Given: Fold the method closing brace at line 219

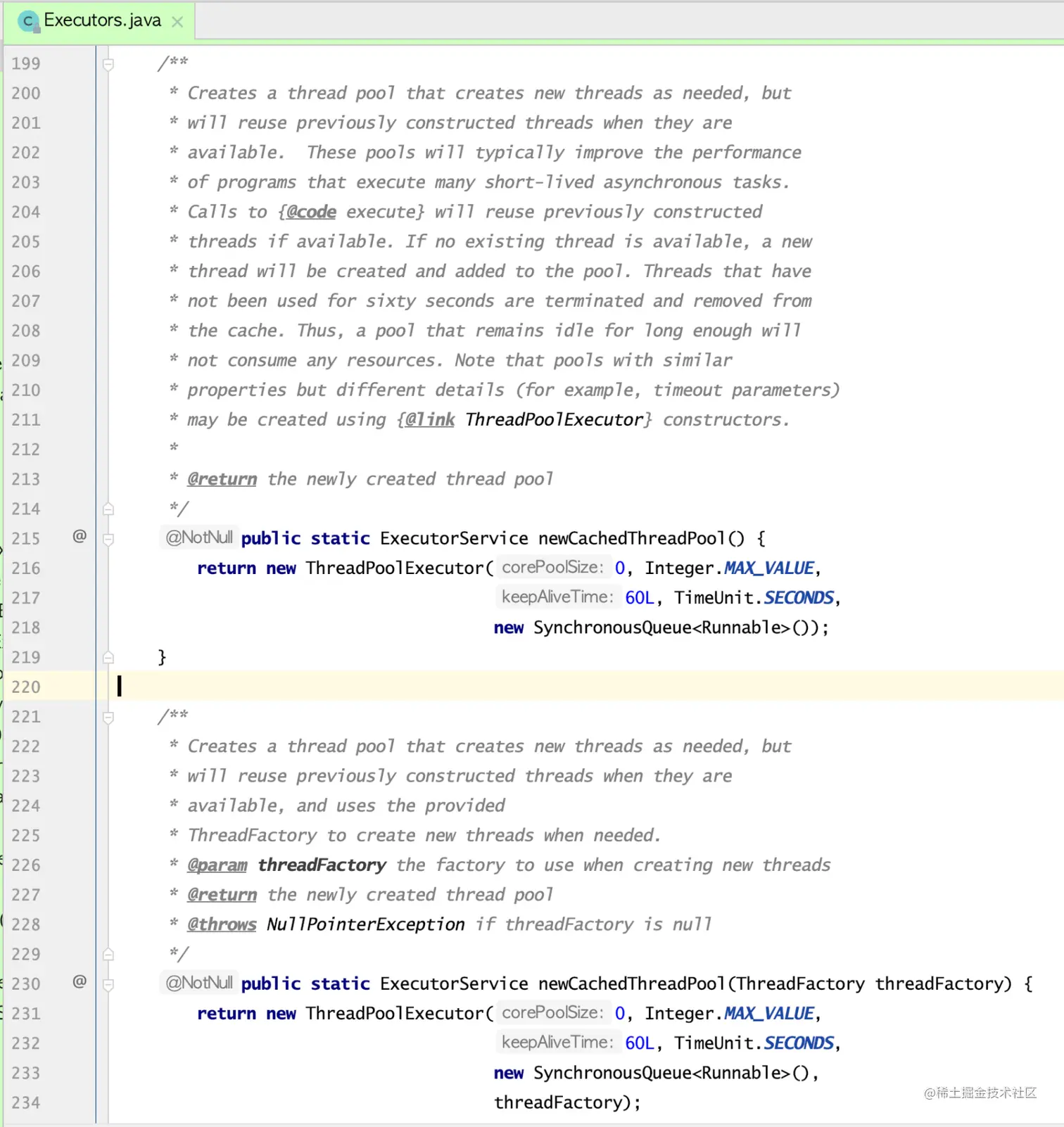Looking at the screenshot, I should (108, 657).
